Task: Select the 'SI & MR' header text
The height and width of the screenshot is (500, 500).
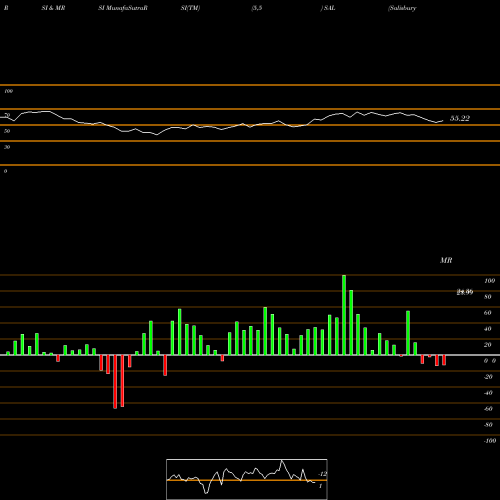Action: point(53,8)
